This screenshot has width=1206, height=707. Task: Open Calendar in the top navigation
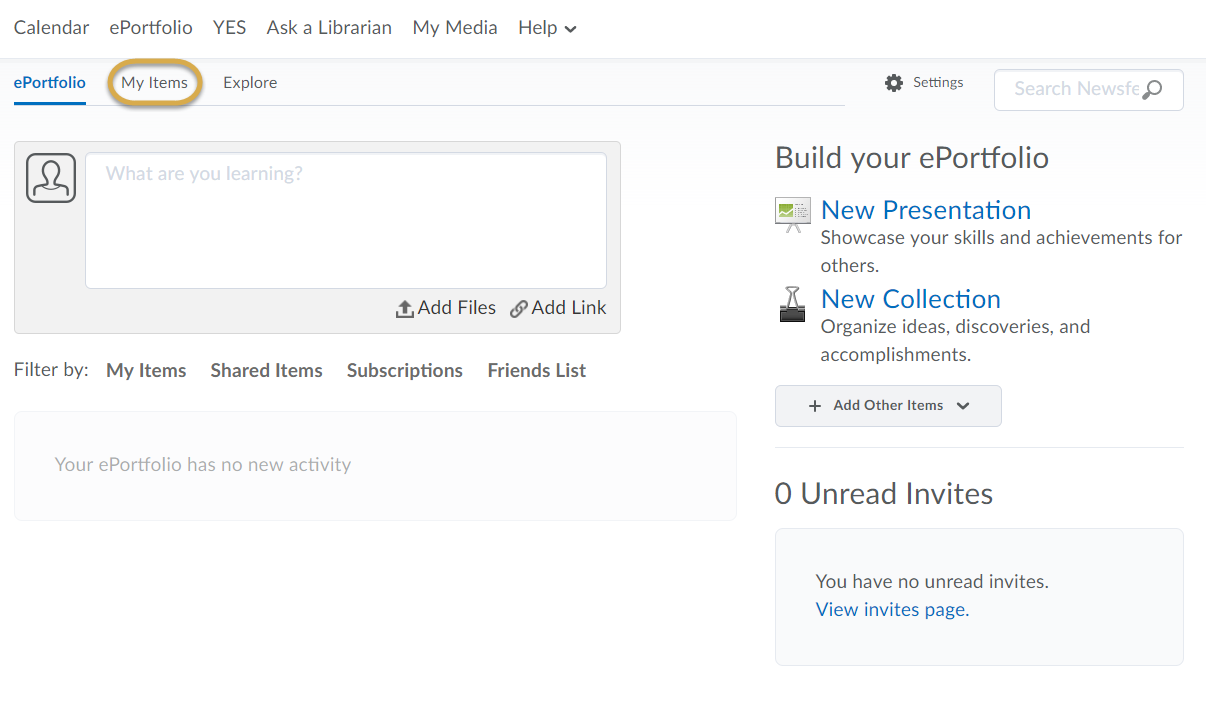[x=51, y=28]
